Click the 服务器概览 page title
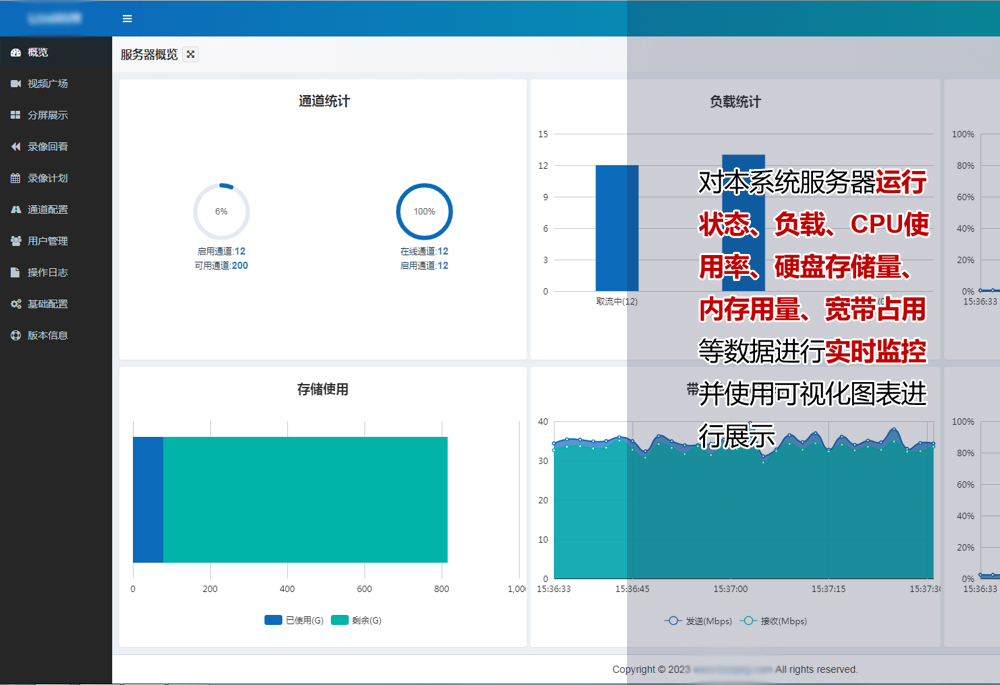 [x=149, y=55]
